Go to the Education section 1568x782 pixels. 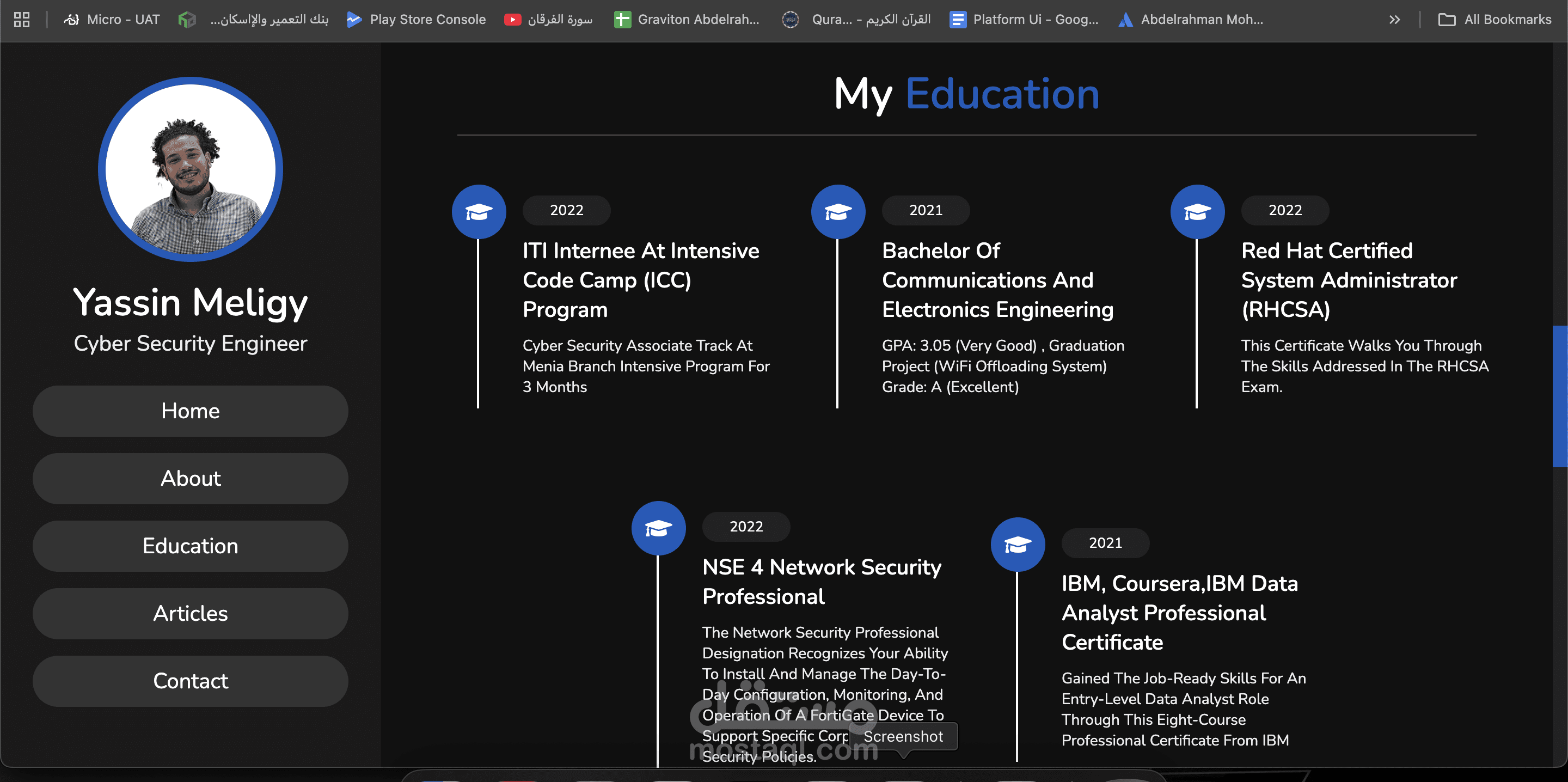tap(191, 546)
